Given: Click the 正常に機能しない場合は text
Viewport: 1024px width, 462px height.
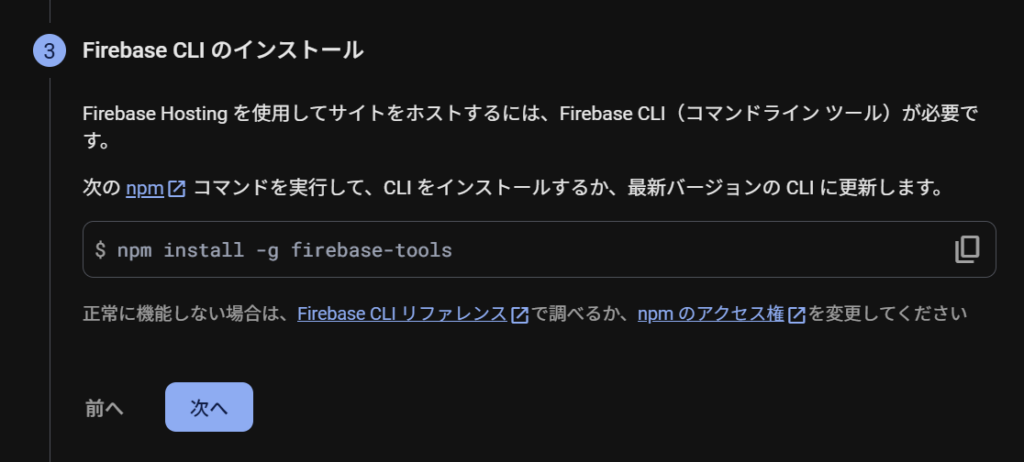Looking at the screenshot, I should tap(188, 314).
